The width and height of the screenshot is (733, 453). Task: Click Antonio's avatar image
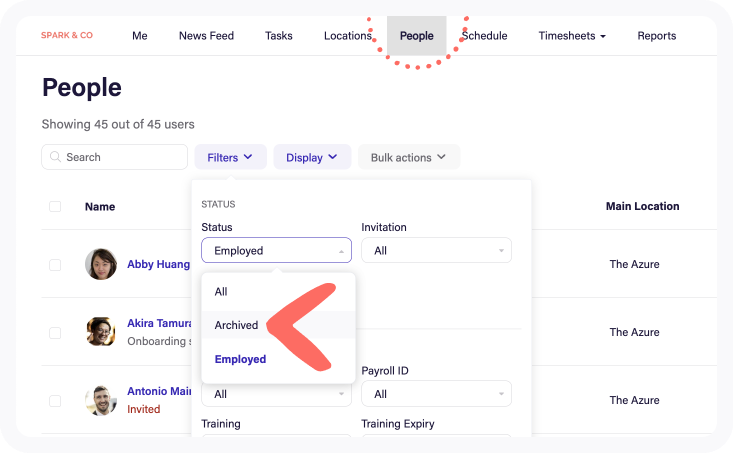[x=101, y=400]
